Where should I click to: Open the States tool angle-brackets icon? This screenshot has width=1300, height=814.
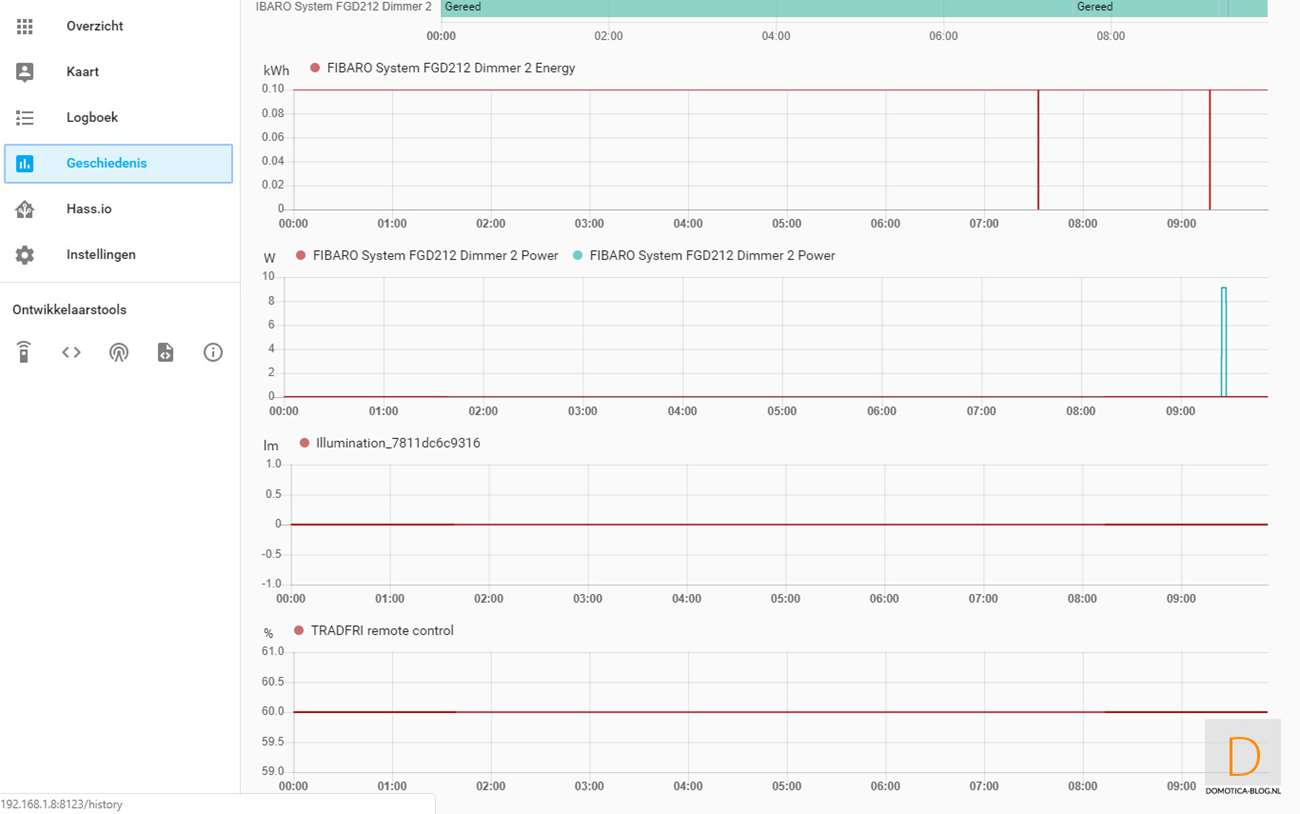pos(71,352)
